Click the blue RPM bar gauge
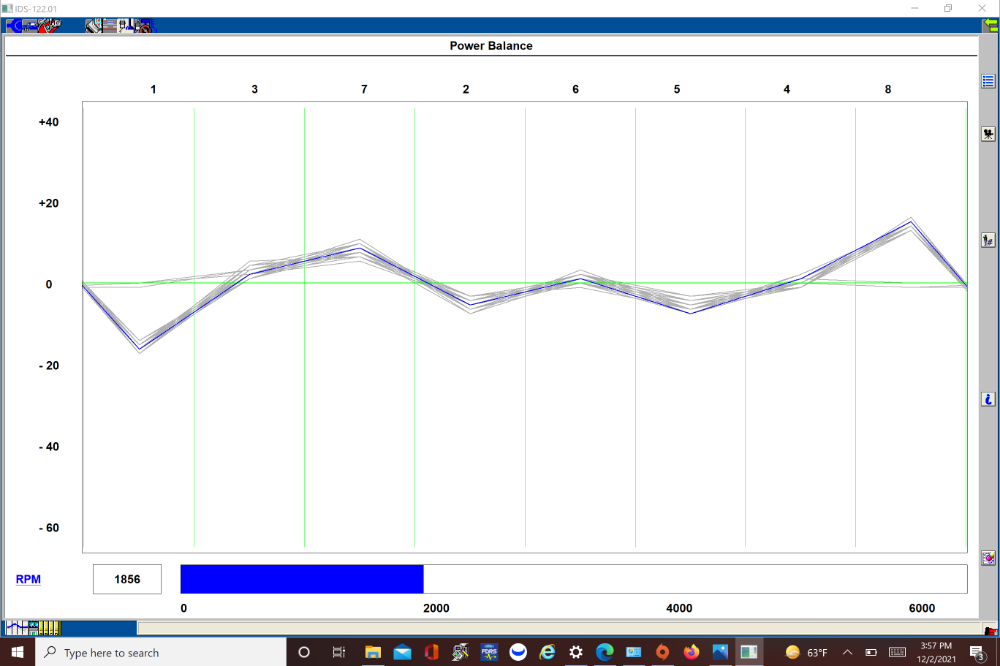 coord(301,579)
